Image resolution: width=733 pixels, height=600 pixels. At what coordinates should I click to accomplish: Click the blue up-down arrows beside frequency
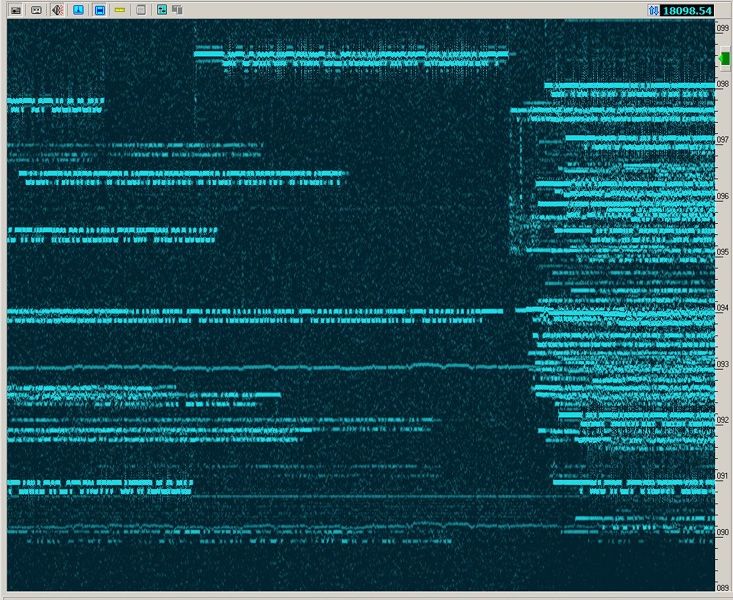[x=654, y=10]
